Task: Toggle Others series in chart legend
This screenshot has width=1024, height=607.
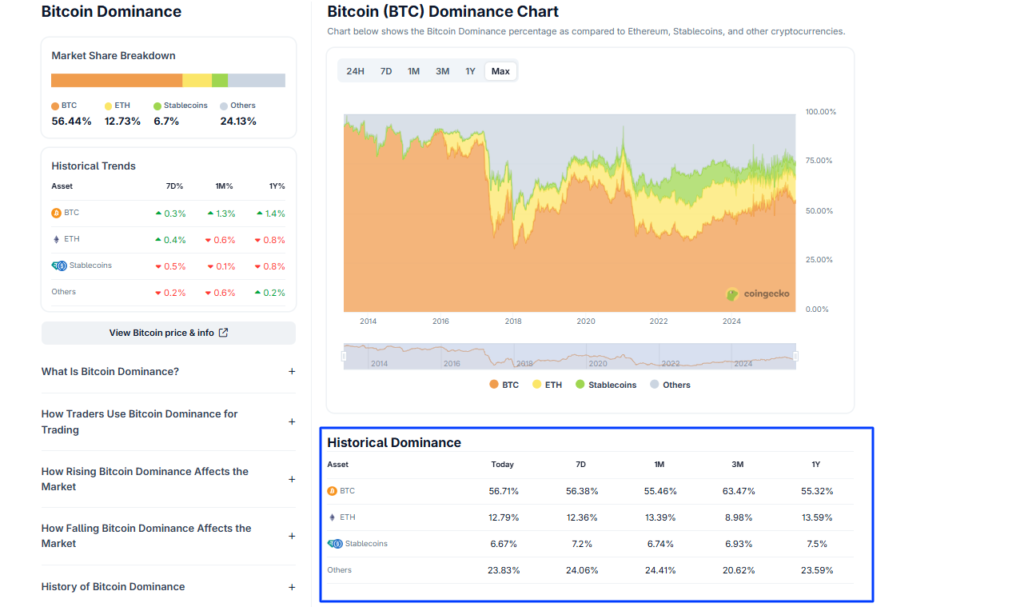Action: click(669, 385)
